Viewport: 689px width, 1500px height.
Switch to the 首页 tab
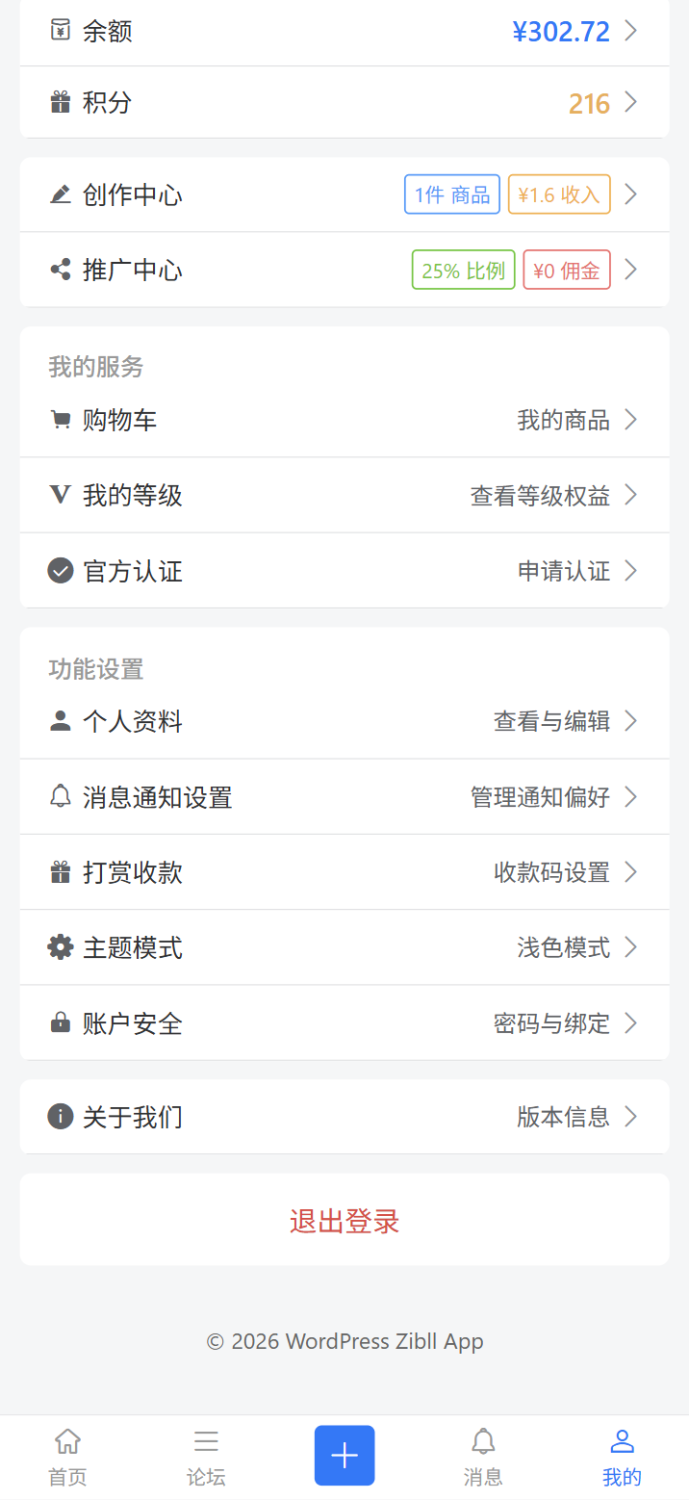click(67, 1456)
